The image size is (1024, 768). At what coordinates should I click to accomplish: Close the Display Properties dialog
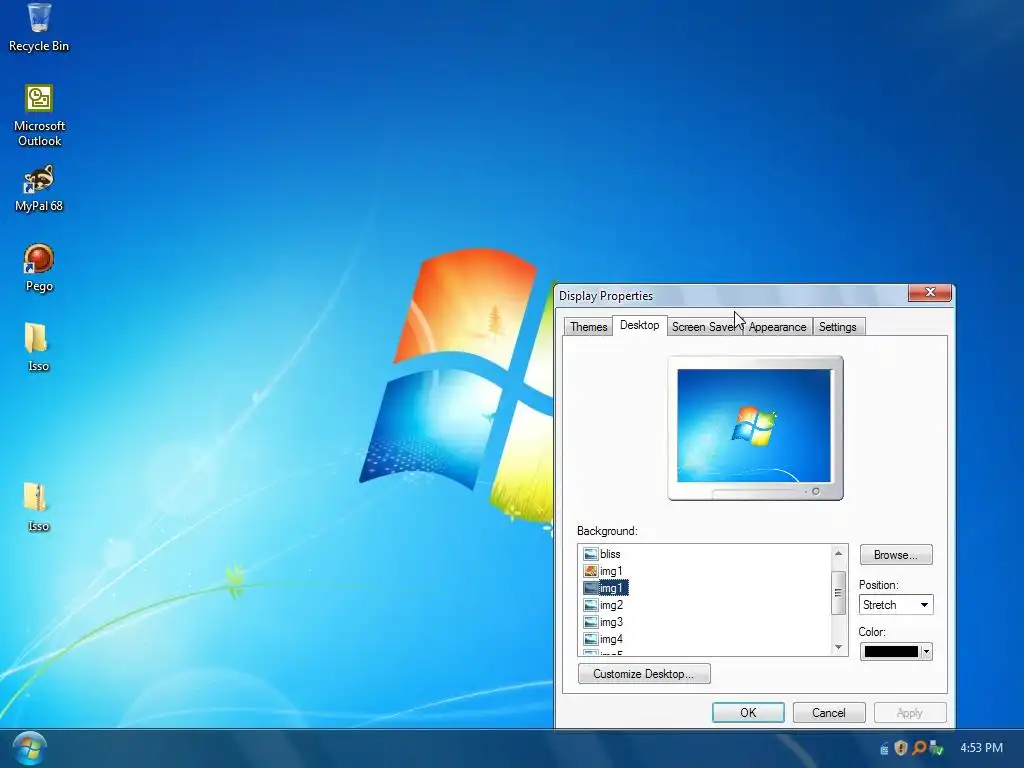click(x=930, y=293)
